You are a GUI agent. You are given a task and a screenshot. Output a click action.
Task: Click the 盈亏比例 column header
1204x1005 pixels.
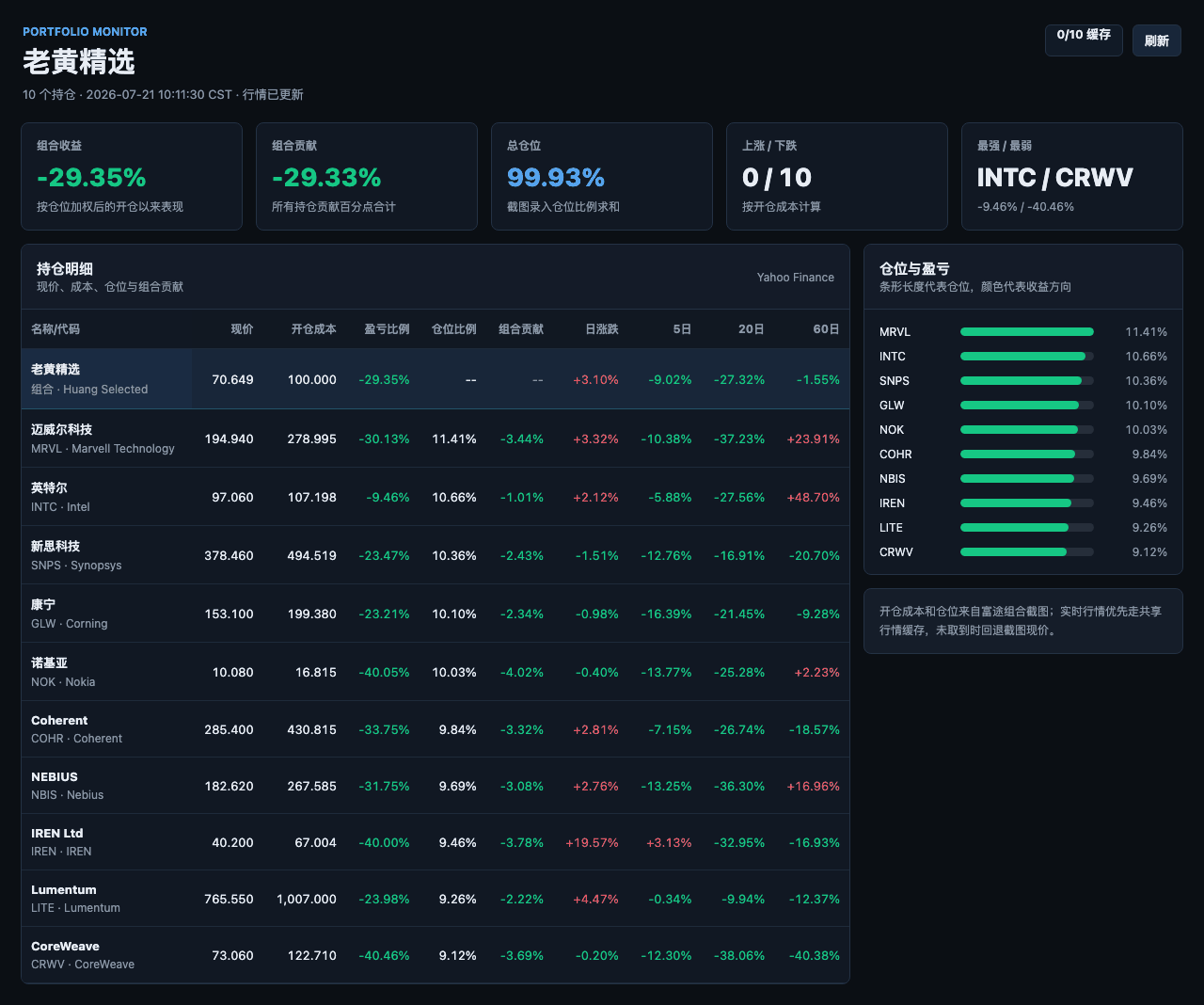point(388,329)
